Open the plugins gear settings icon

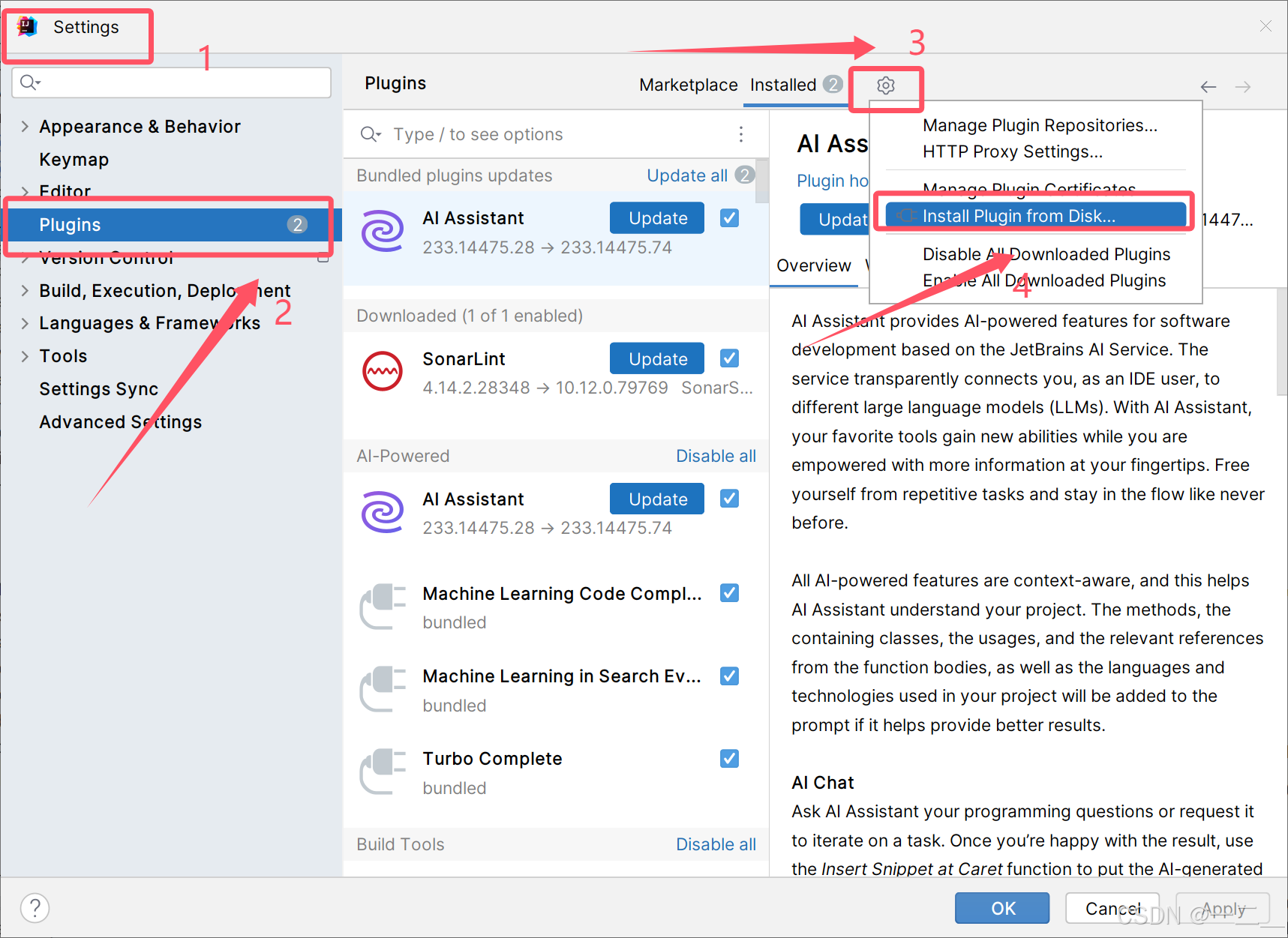pos(886,85)
